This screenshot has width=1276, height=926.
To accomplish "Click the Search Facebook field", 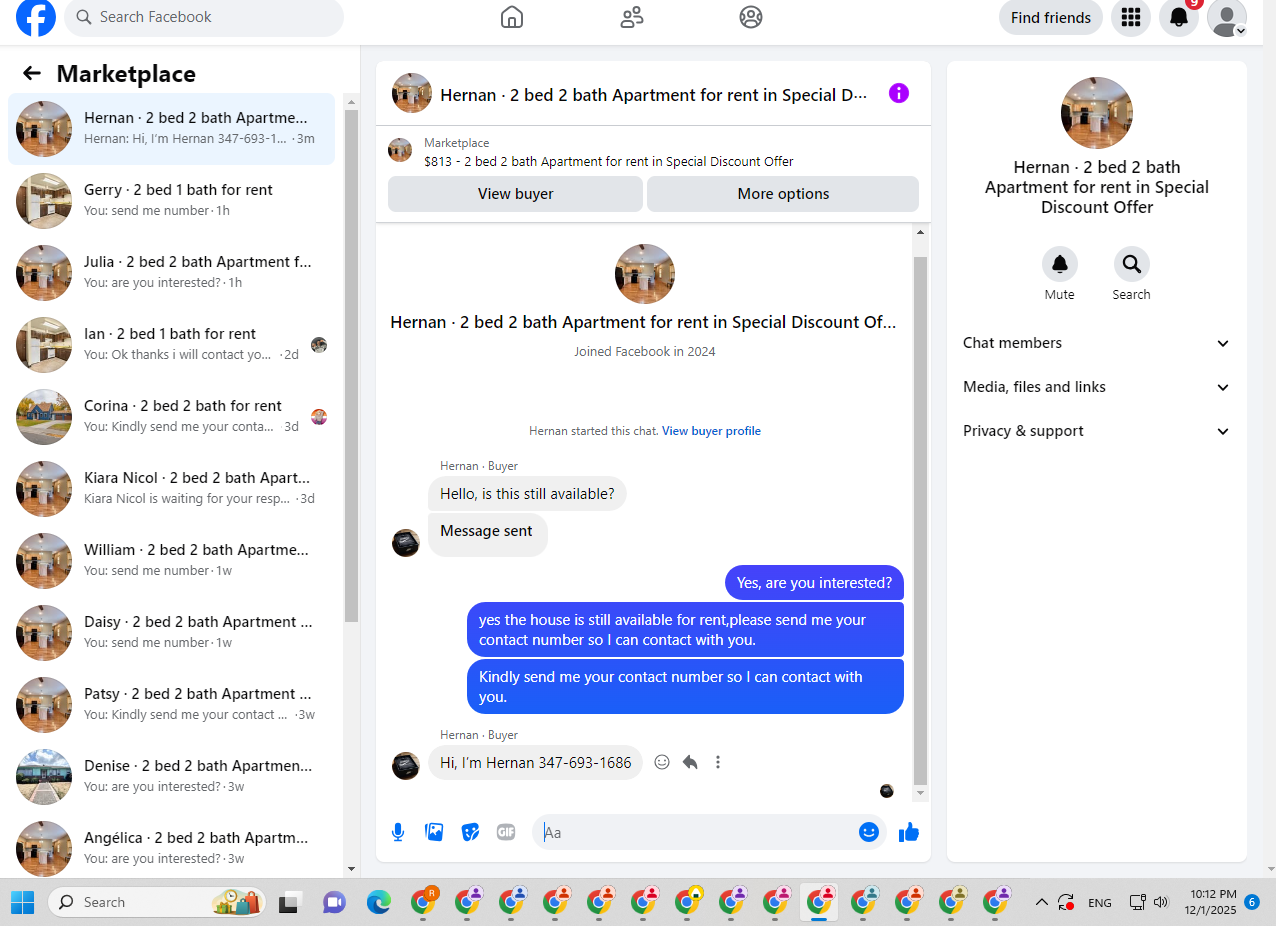I will point(204,17).
